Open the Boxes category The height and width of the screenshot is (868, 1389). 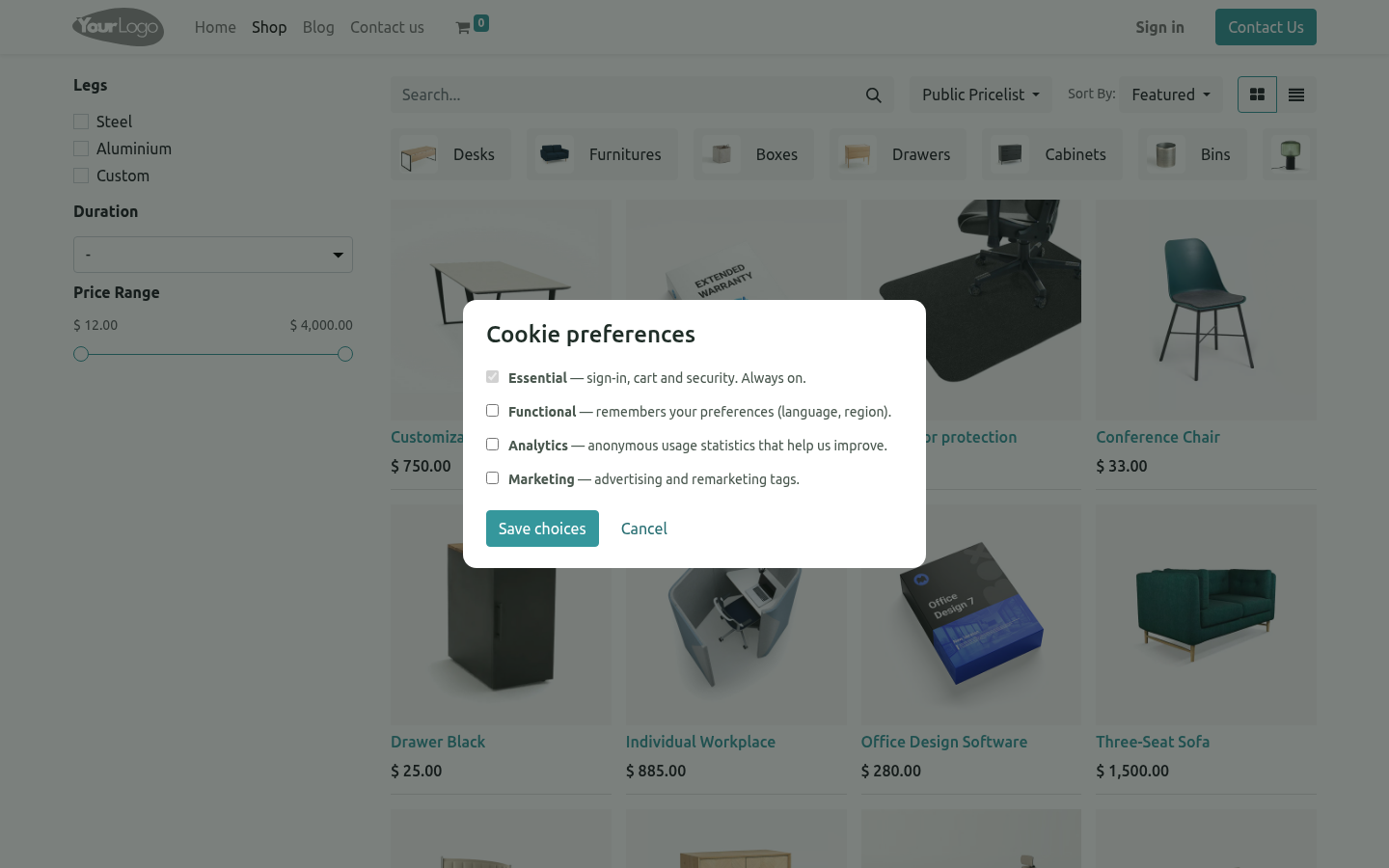pos(753,154)
